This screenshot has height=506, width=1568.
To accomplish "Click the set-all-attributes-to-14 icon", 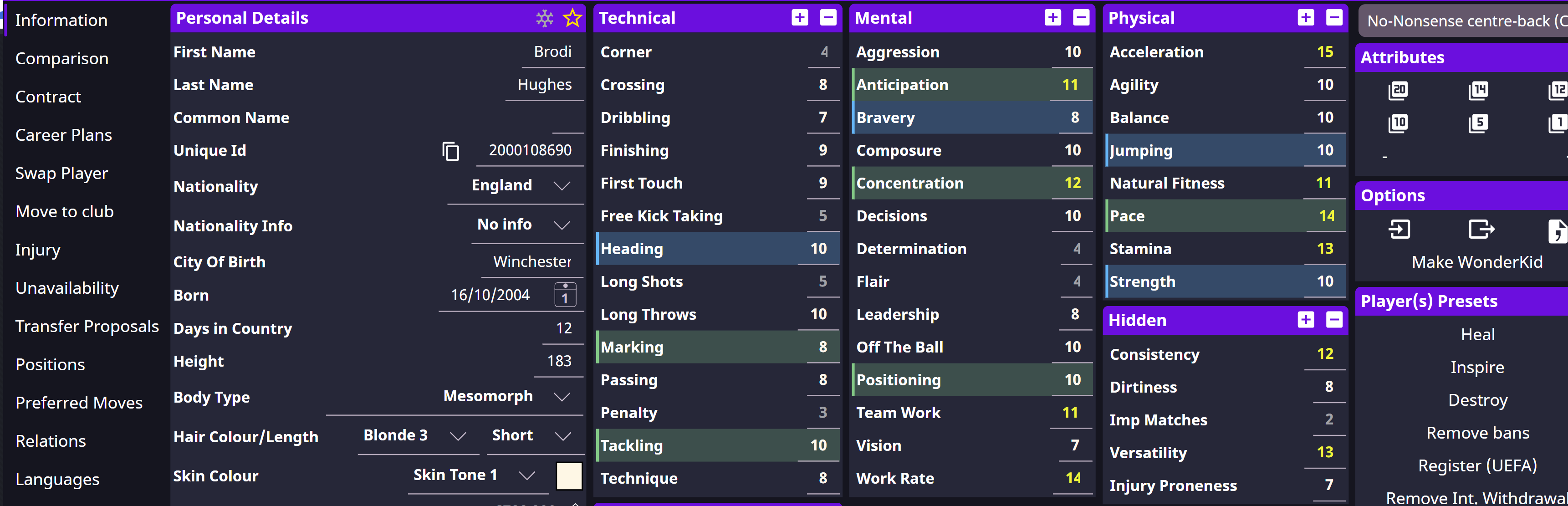I will coord(1478,91).
